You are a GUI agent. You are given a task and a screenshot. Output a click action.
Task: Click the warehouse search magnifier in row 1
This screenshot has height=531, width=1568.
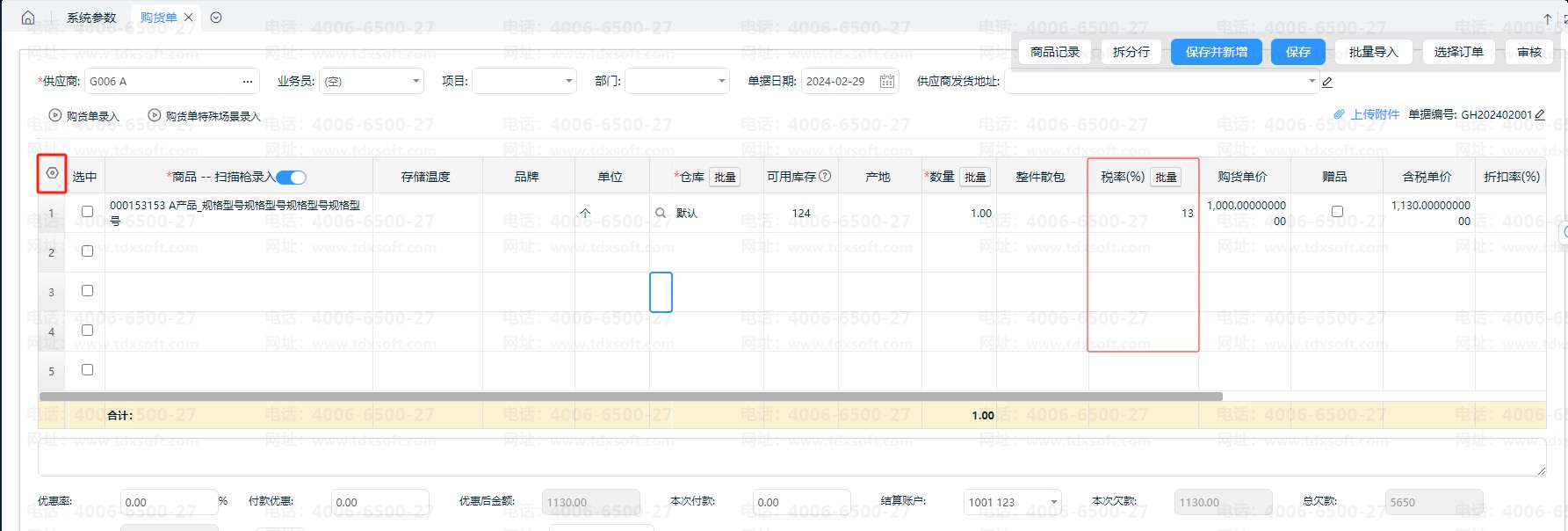661,213
